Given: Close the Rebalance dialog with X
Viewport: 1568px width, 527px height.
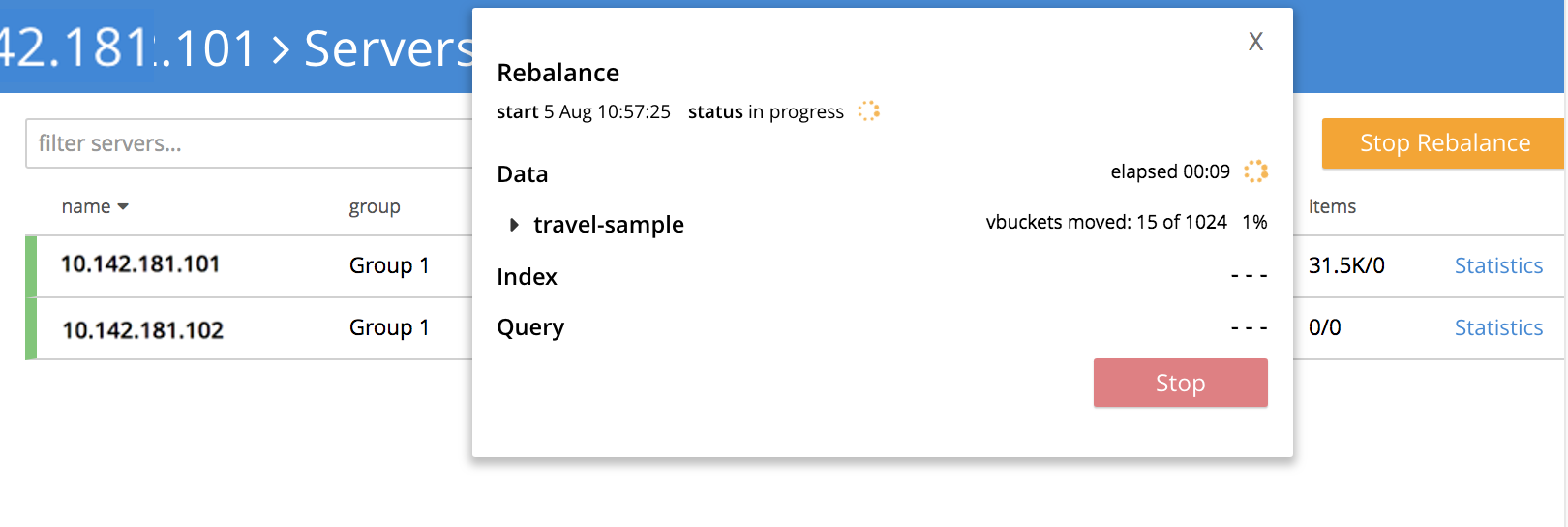Looking at the screenshot, I should [1255, 42].
